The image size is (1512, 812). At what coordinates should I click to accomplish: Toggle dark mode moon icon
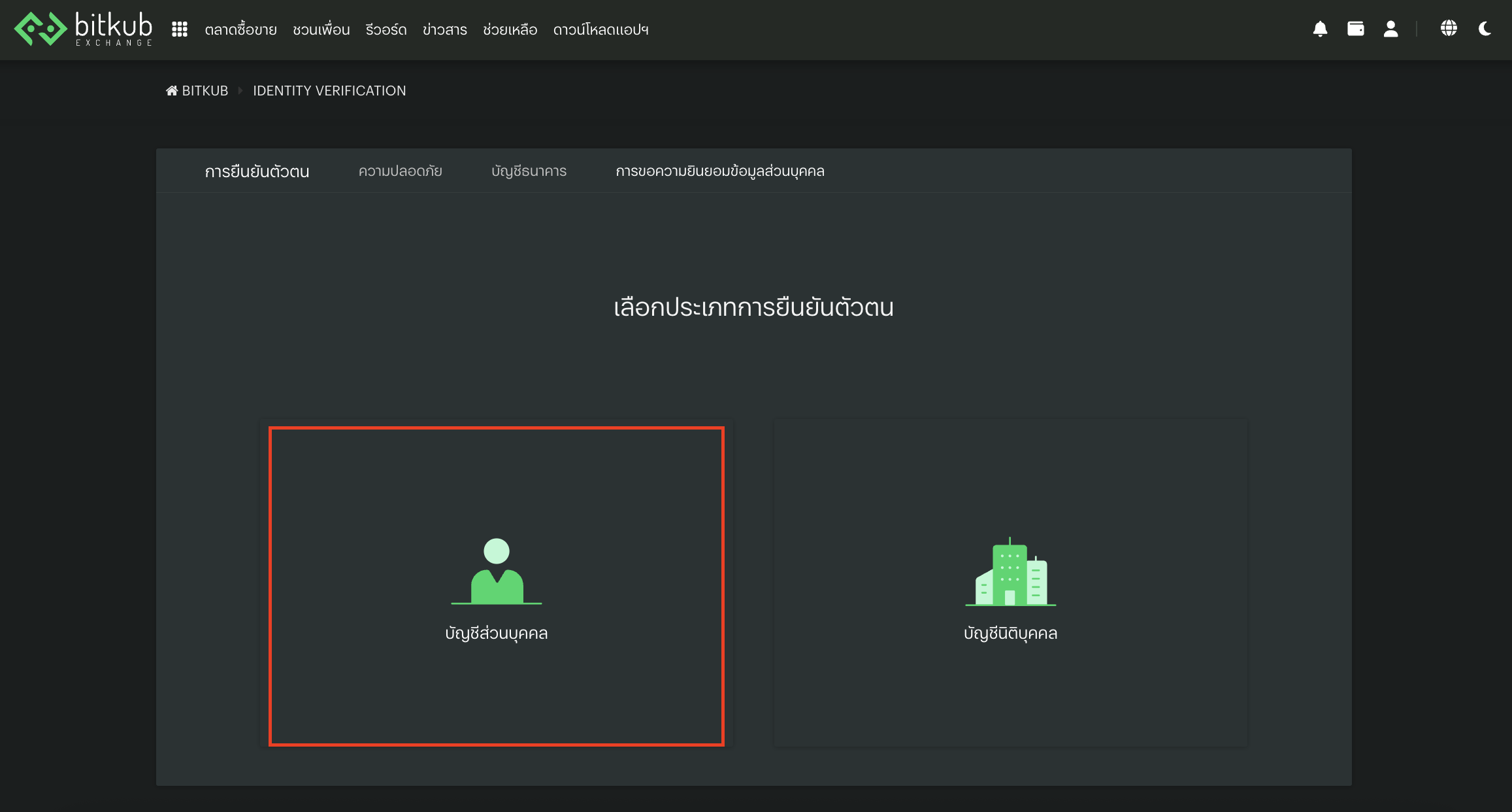[1485, 29]
